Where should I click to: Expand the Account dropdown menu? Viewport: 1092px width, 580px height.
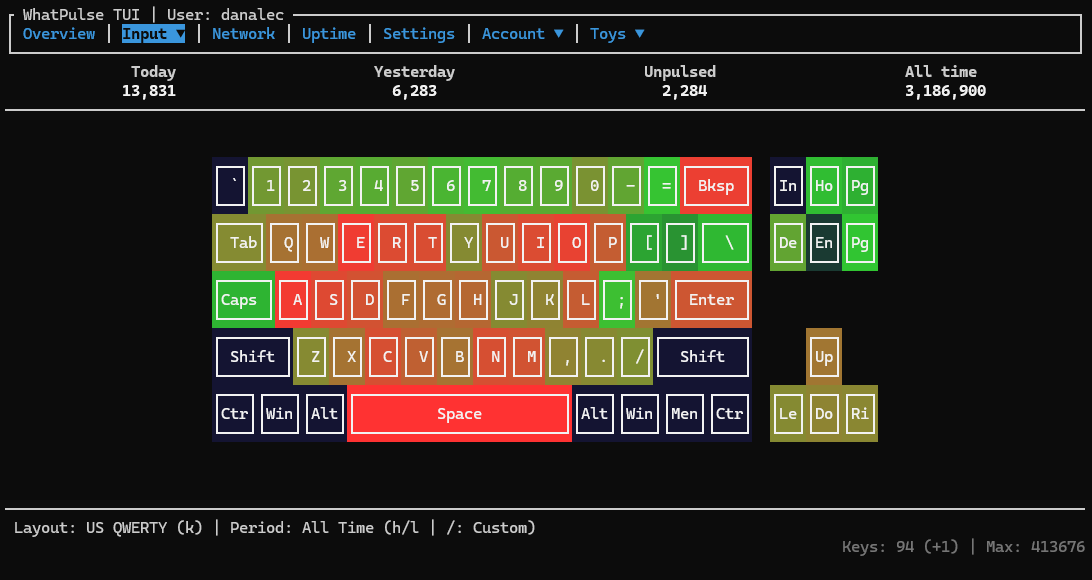coord(522,34)
